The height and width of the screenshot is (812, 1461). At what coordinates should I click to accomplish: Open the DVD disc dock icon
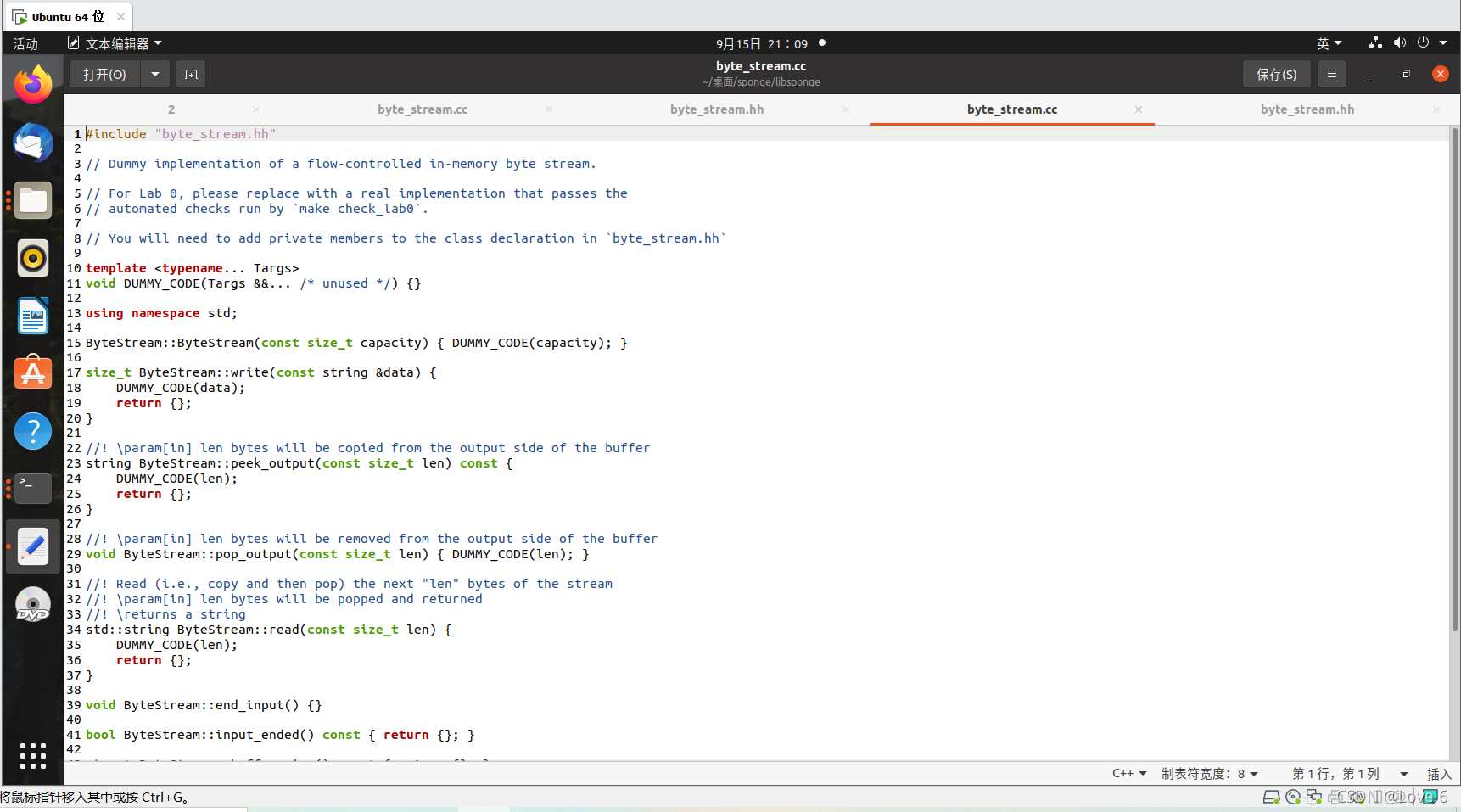(x=33, y=604)
